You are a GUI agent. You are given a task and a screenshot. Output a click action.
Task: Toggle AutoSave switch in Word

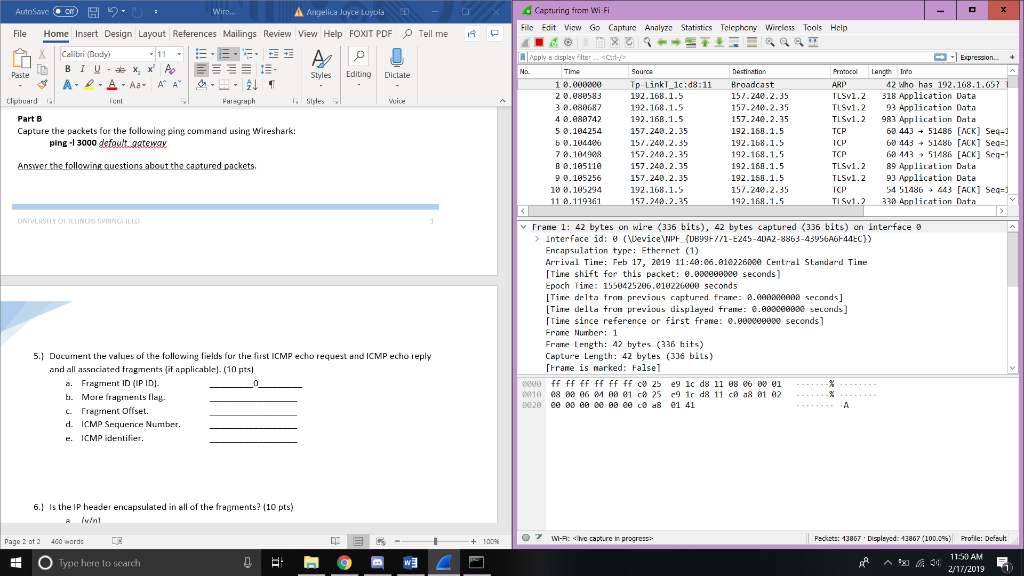pos(65,11)
